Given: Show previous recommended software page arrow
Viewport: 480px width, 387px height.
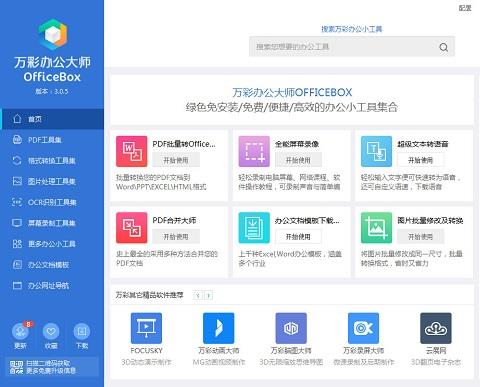Looking at the screenshot, I should pyautogui.click(x=198, y=295).
